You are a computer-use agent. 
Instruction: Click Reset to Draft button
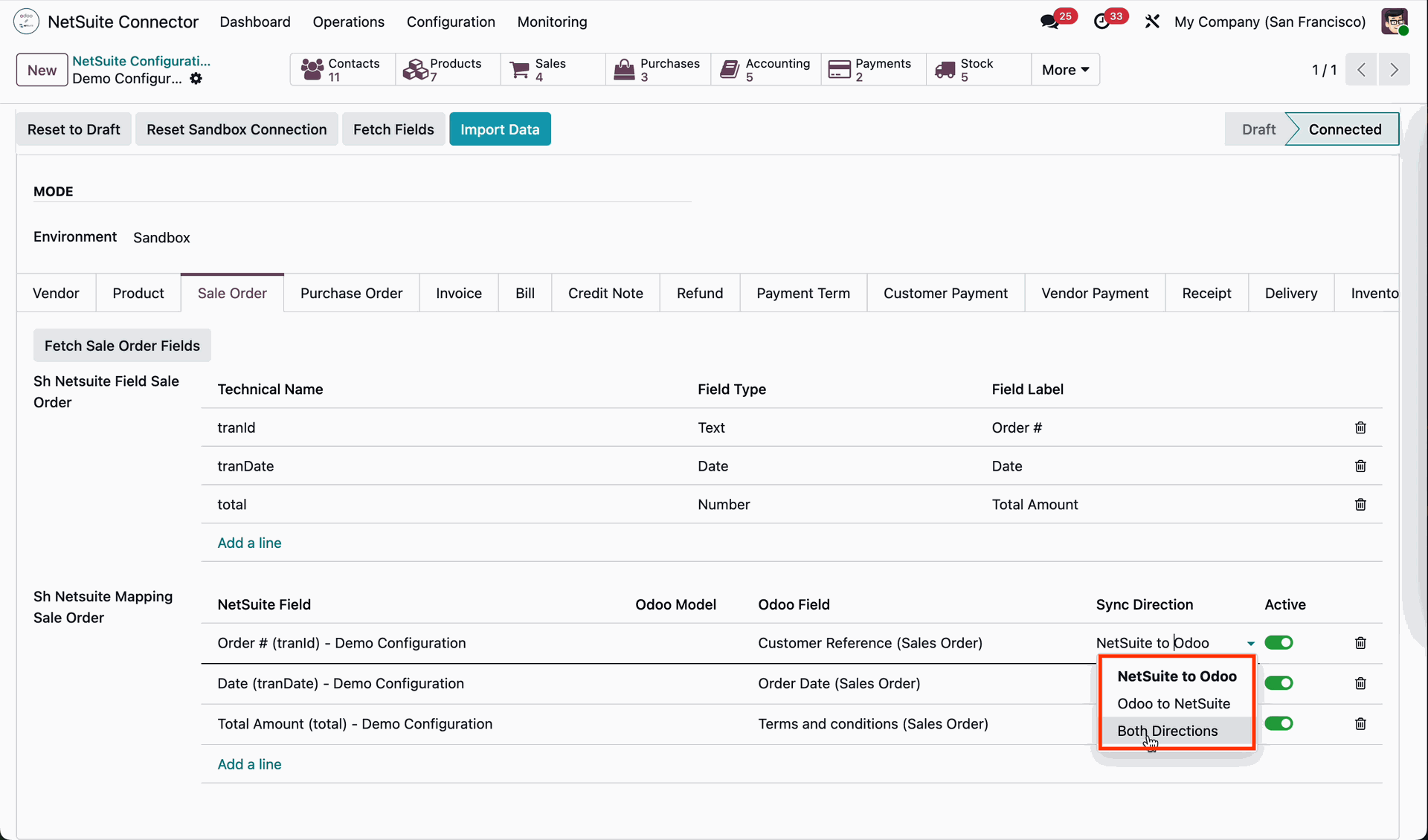click(74, 129)
